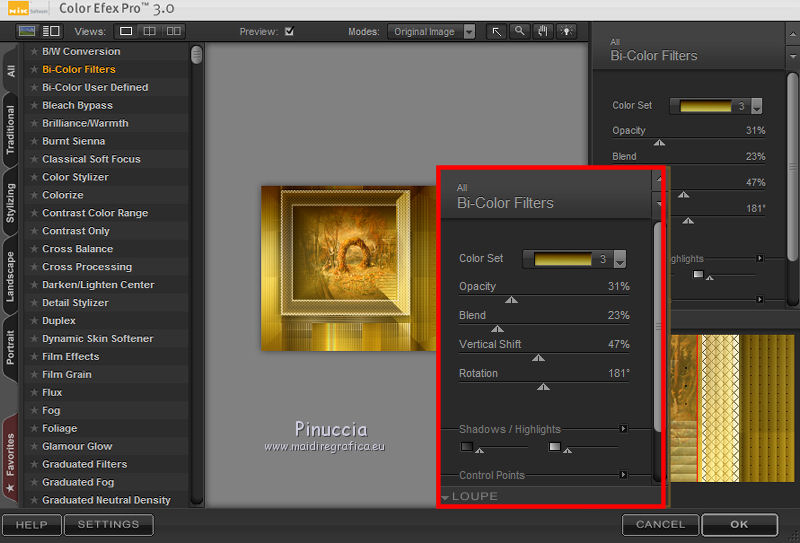Viewport: 800px width, 543px height.
Task: Select the Colorize filter
Action: click(x=63, y=195)
